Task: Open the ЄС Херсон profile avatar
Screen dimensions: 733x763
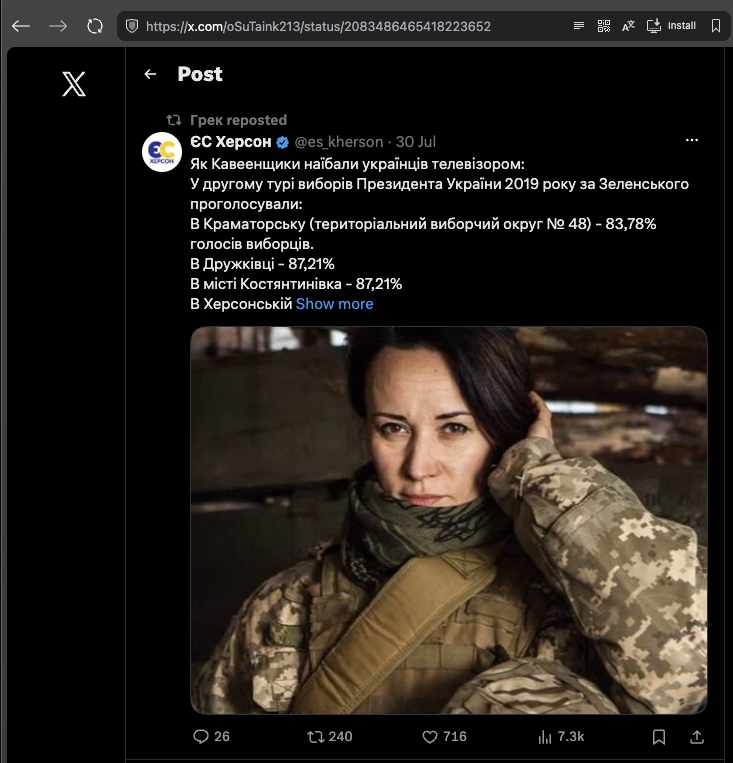Action: (x=162, y=152)
